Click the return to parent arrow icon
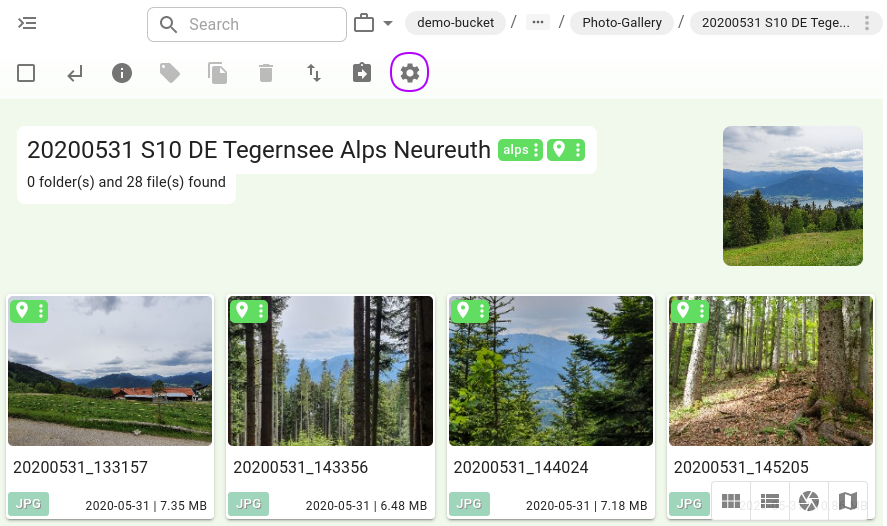This screenshot has height=526, width=887. tap(75, 73)
